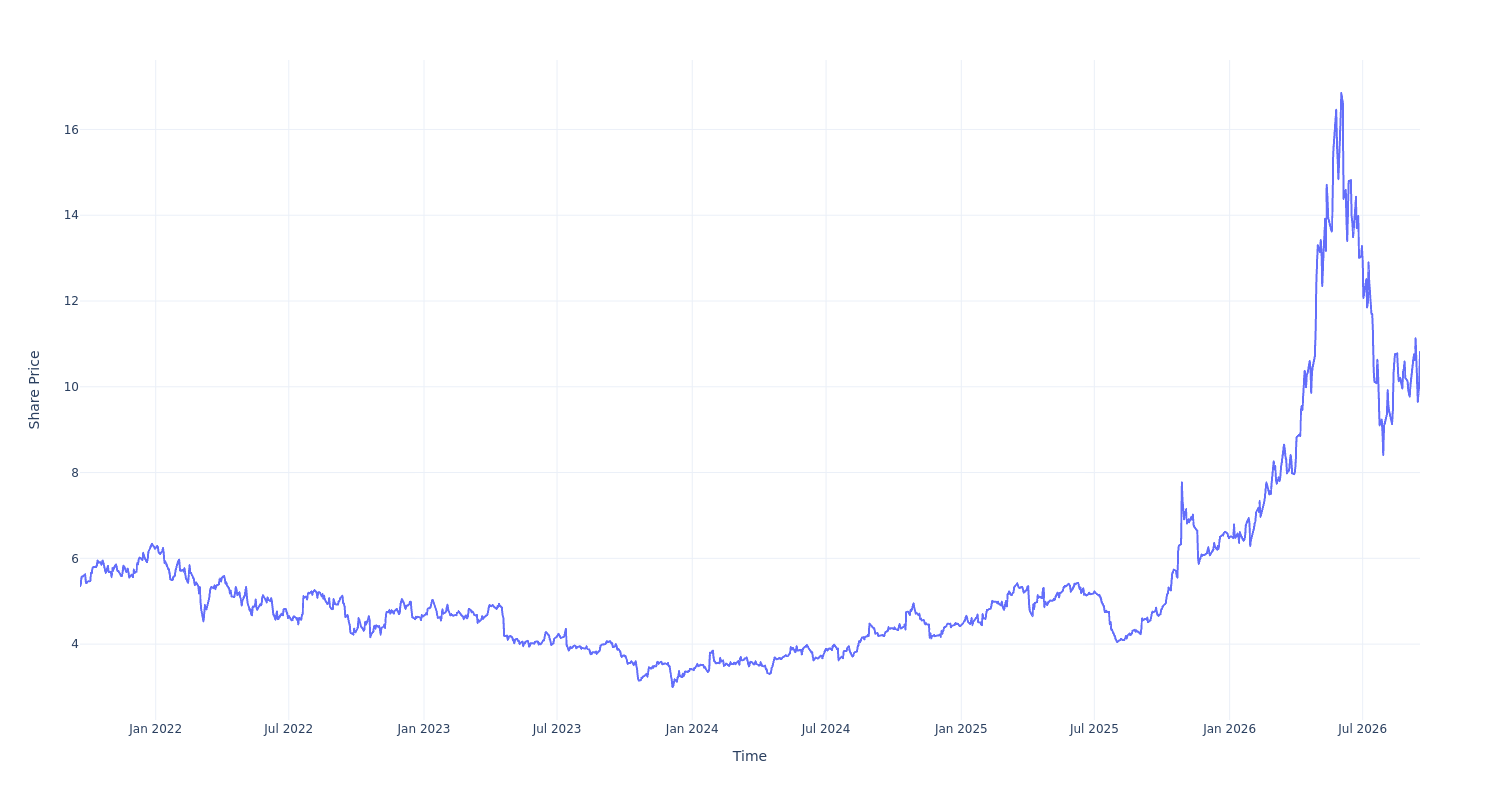Click the "Jan 2024" x-axis label
This screenshot has height=800, width=1500.
coord(692,729)
